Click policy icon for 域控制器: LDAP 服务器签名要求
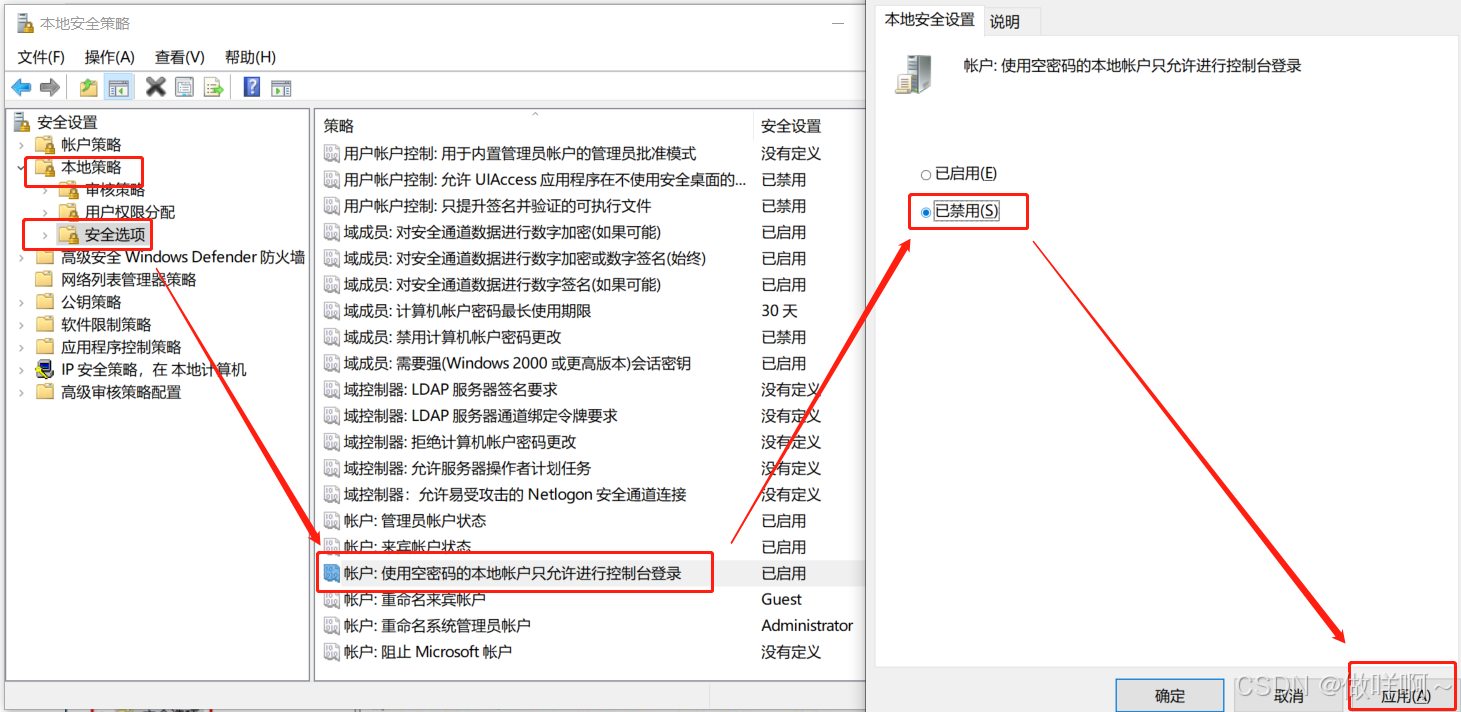Viewport: 1461px width, 712px height. (332, 390)
